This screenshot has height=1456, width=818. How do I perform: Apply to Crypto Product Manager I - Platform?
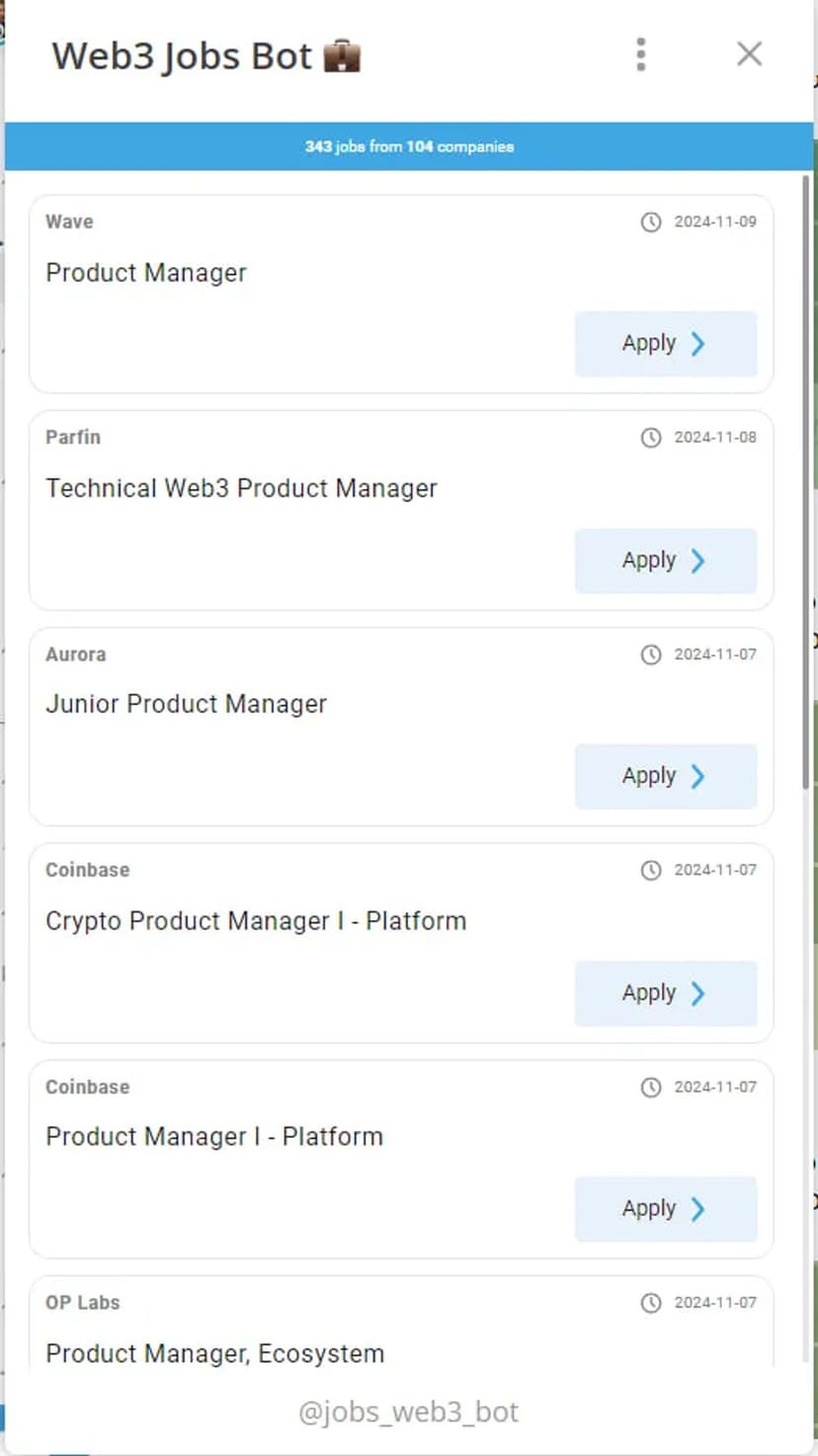pyautogui.click(x=665, y=992)
